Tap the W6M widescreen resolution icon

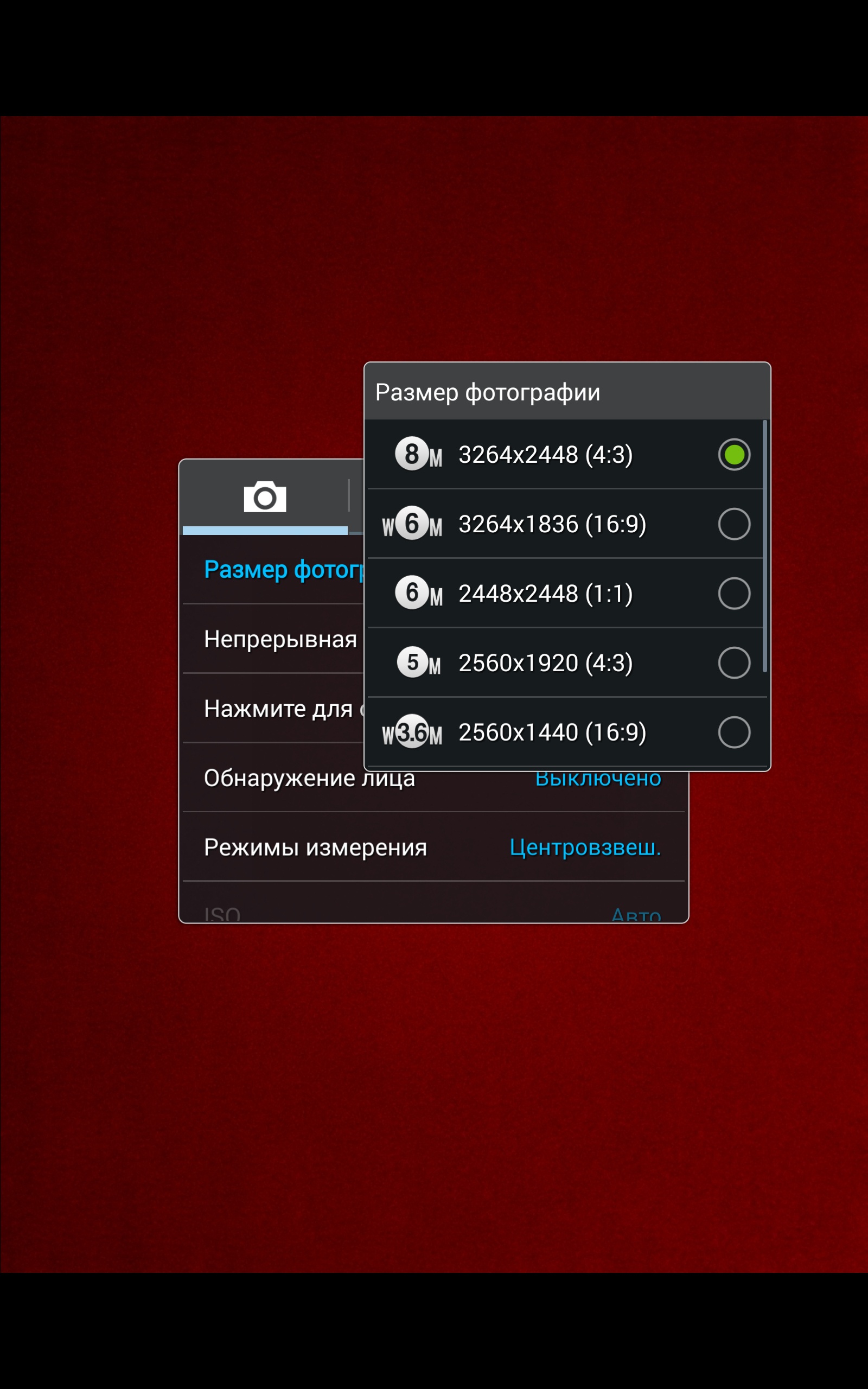tap(412, 524)
